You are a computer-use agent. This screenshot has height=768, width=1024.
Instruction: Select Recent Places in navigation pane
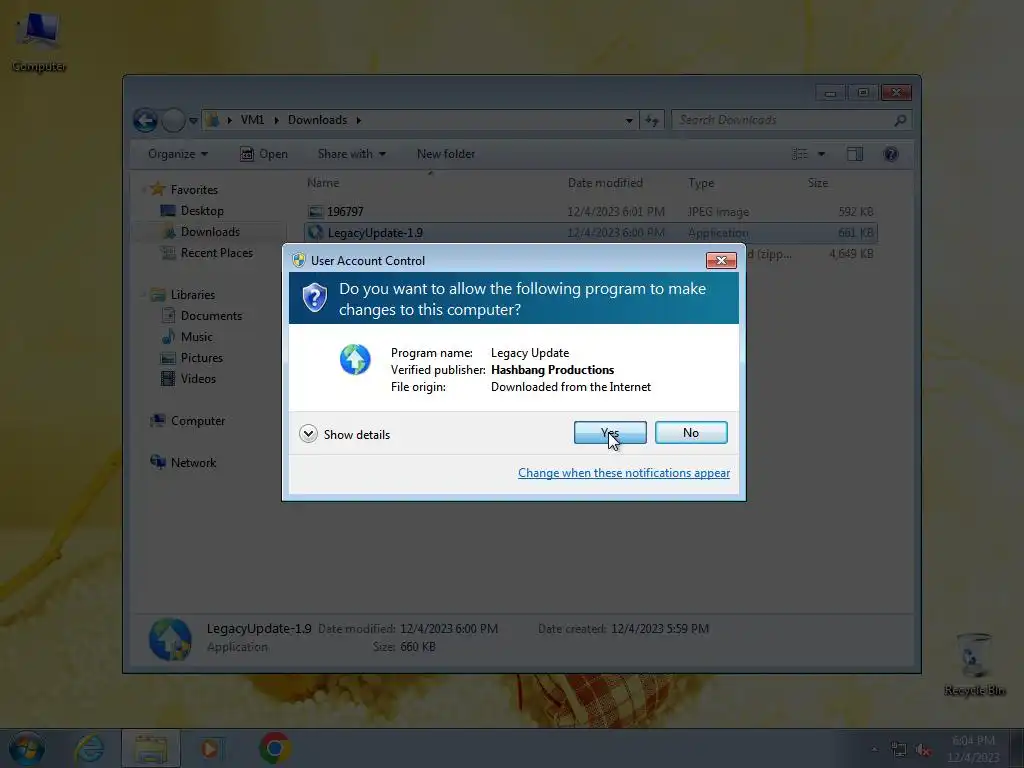tap(216, 253)
